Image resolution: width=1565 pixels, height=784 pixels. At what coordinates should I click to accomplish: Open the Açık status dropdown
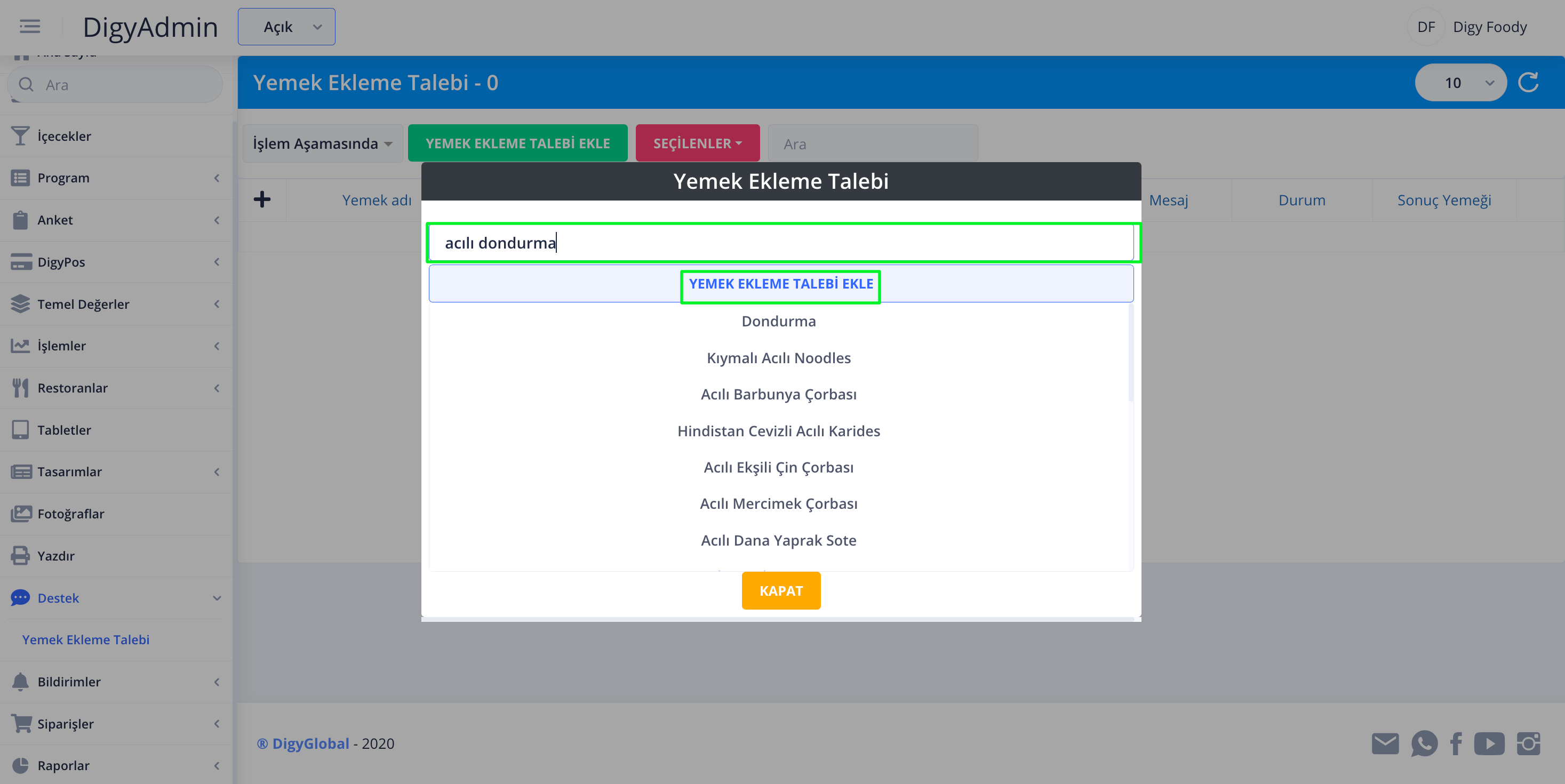[x=286, y=27]
